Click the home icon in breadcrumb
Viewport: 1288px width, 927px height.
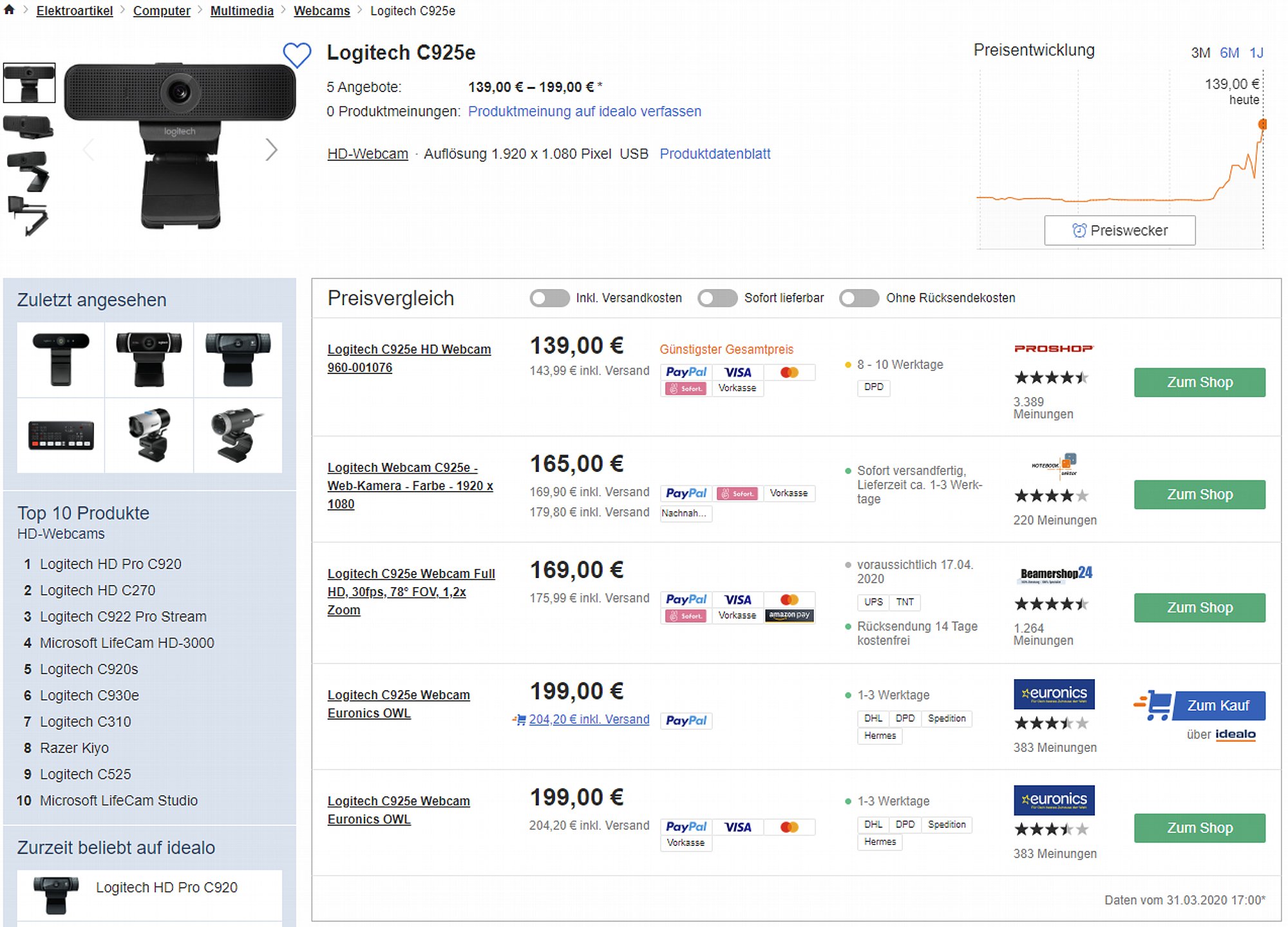9,10
